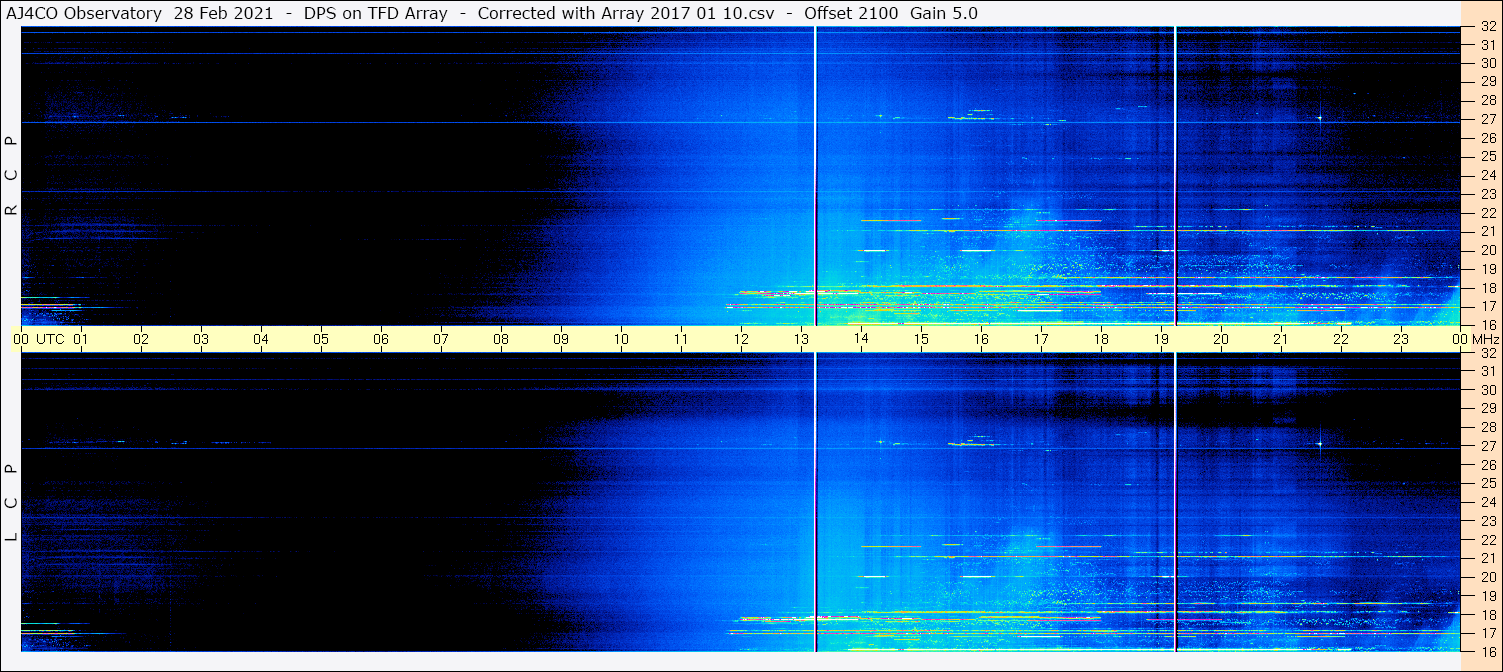Viewport: 1503px width, 672px height.
Task: Click the 06 UTC hour label
Action: click(381, 339)
